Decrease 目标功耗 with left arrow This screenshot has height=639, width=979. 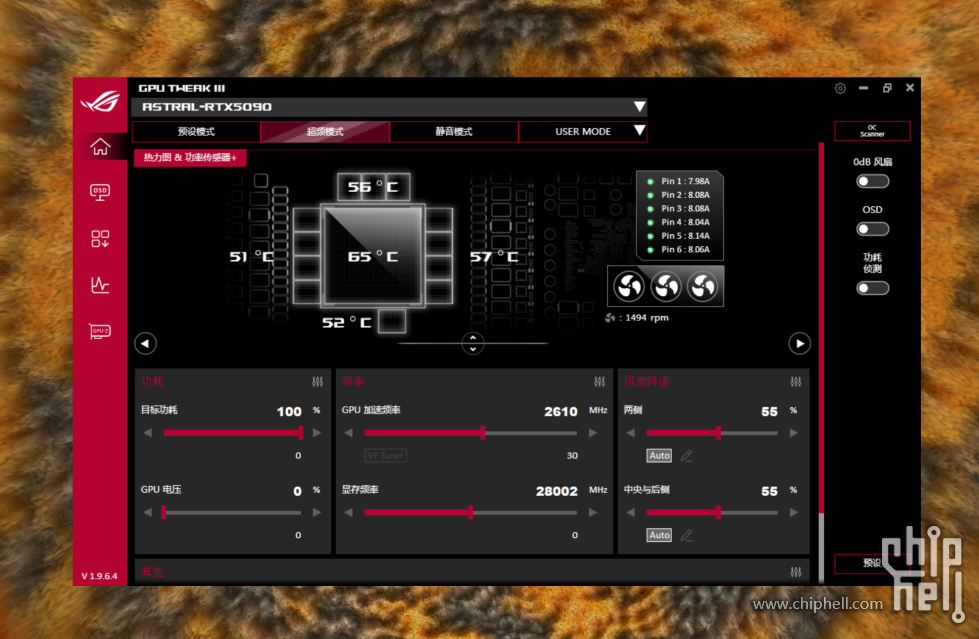point(148,433)
